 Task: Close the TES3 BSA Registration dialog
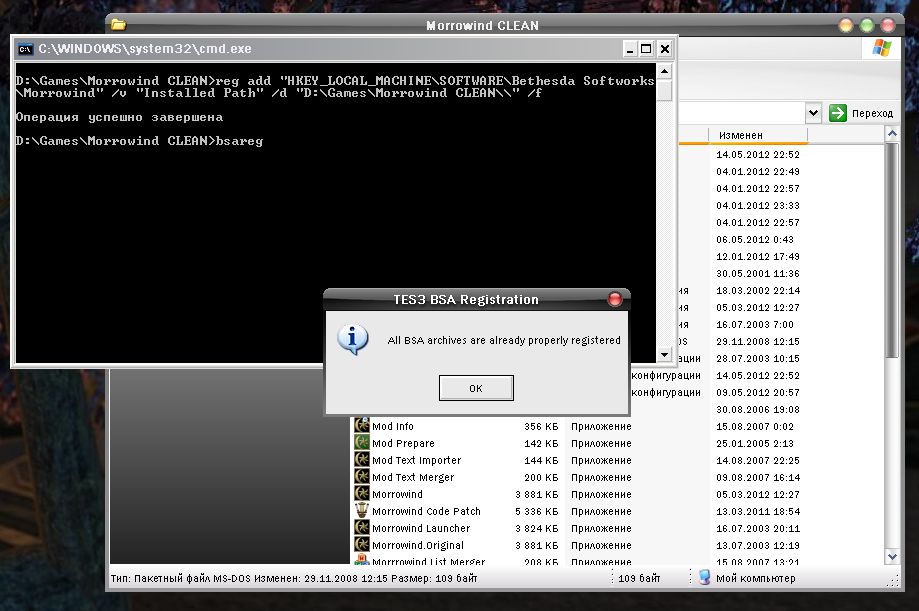(614, 299)
